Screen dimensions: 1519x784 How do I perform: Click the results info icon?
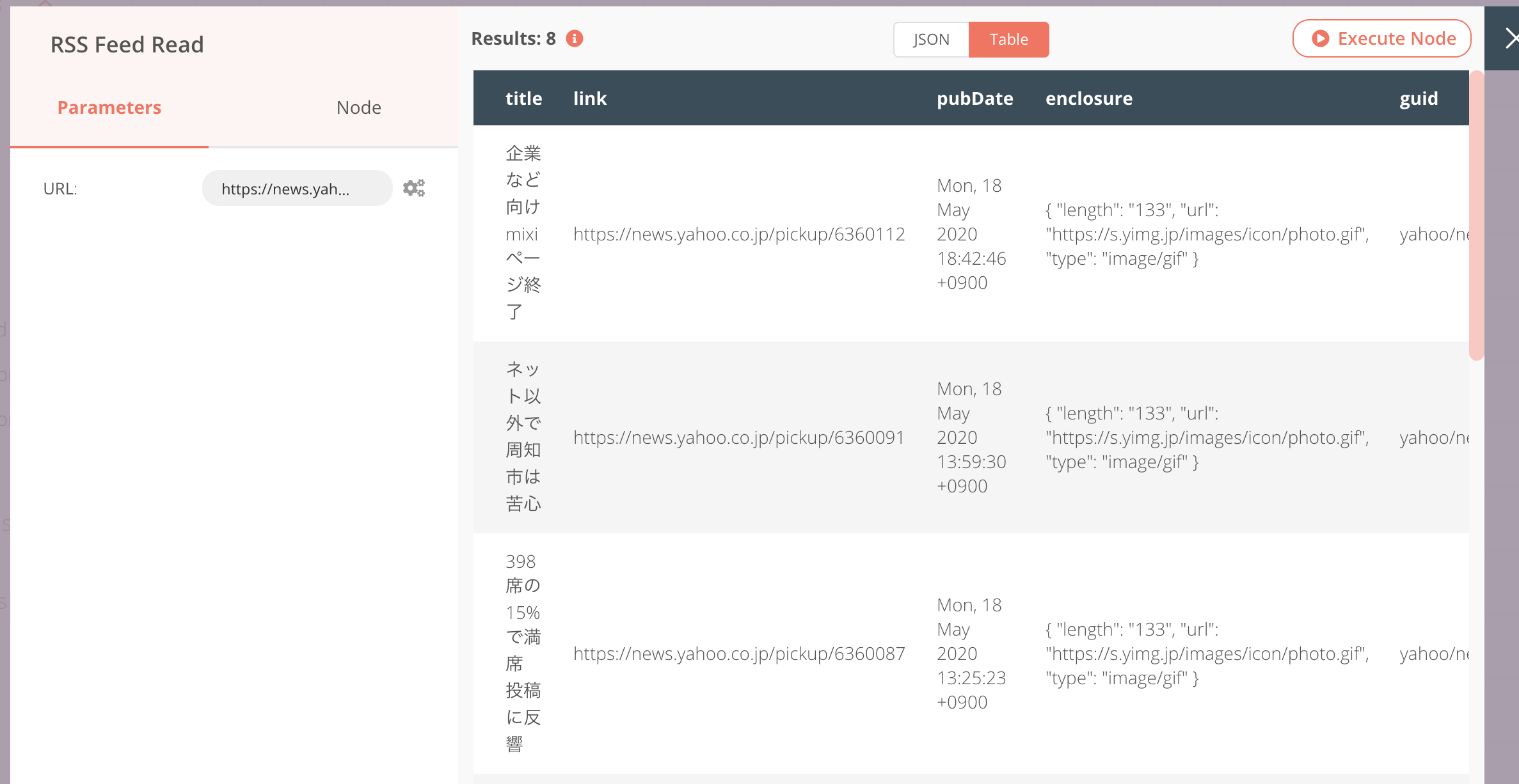575,38
